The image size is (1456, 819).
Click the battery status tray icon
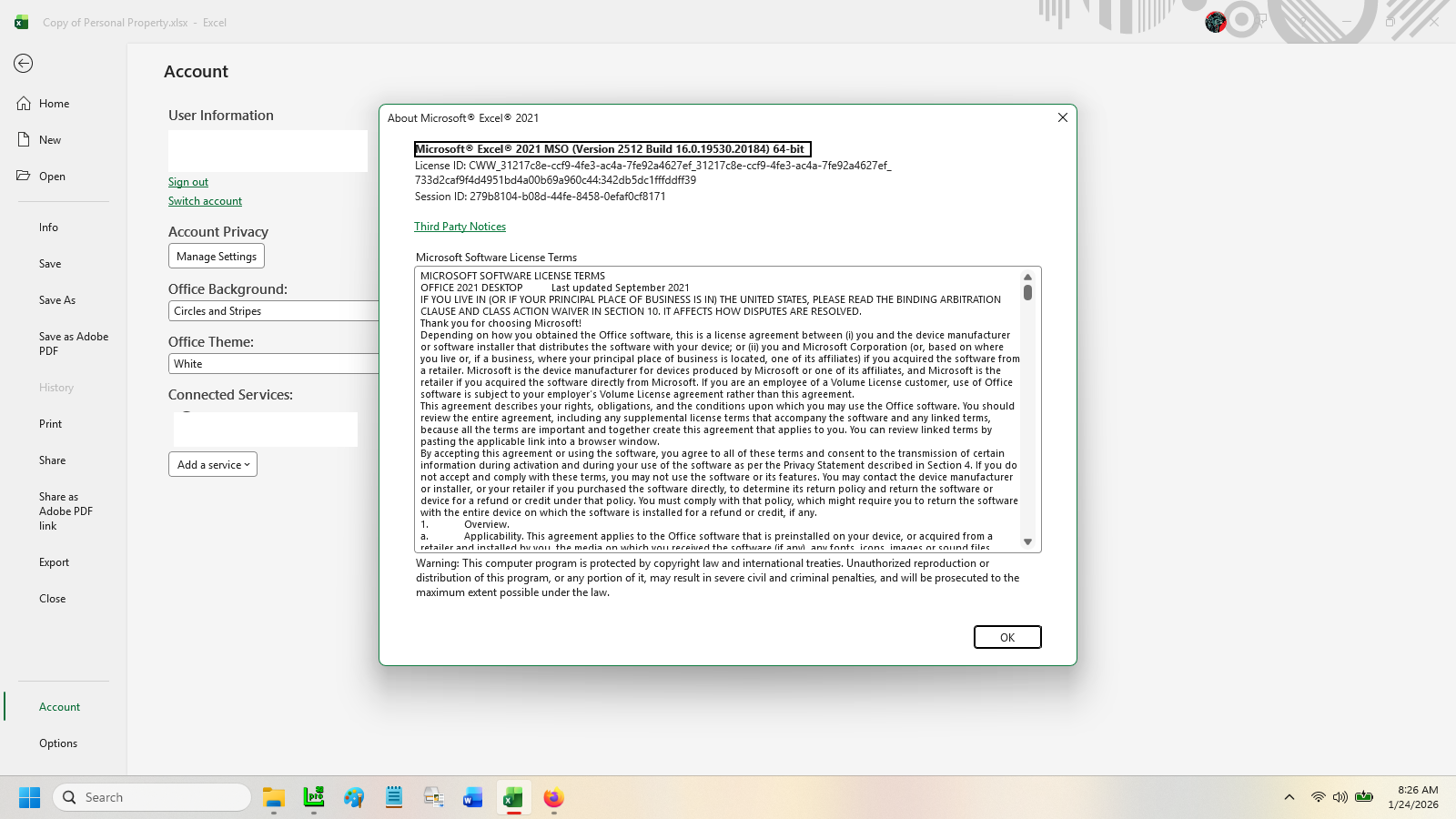point(1363,797)
